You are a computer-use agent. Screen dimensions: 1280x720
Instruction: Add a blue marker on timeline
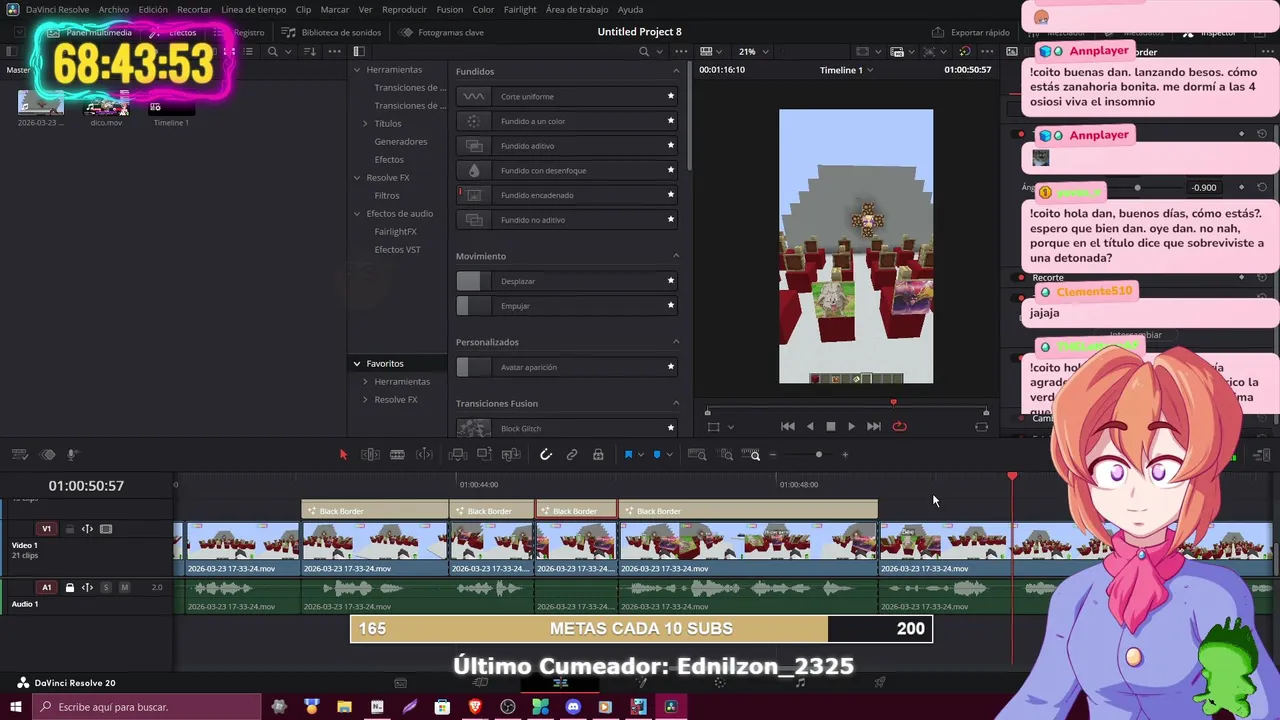pyautogui.click(x=657, y=455)
